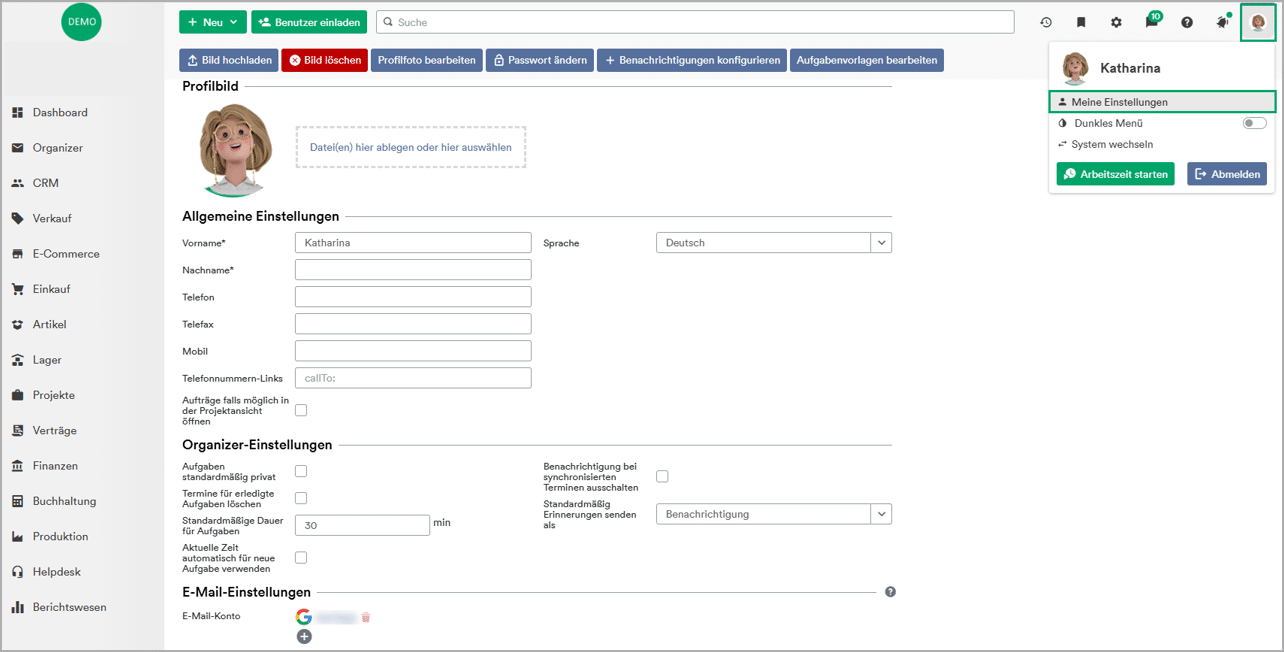
Task: Open settings gear icon in top bar
Action: point(1116,22)
